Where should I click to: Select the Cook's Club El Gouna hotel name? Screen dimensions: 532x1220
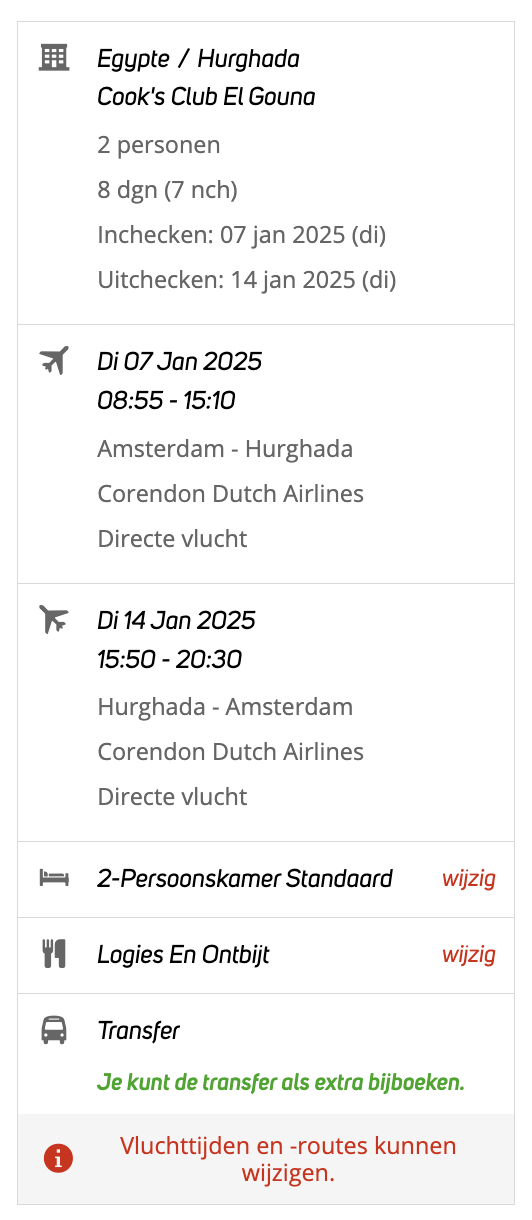[206, 97]
